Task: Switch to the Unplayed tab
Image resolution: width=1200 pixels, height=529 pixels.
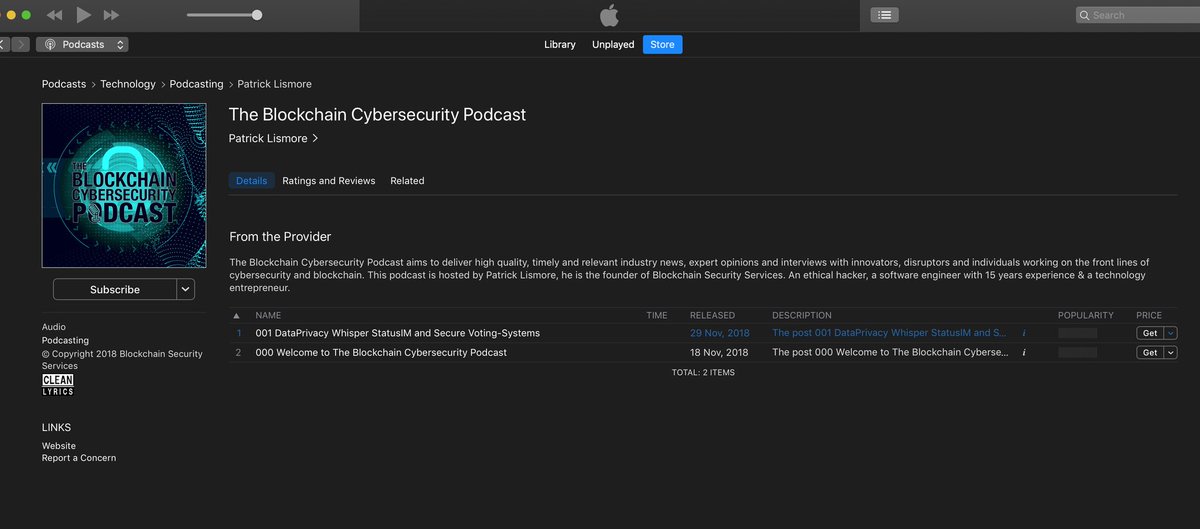Action: tap(613, 44)
